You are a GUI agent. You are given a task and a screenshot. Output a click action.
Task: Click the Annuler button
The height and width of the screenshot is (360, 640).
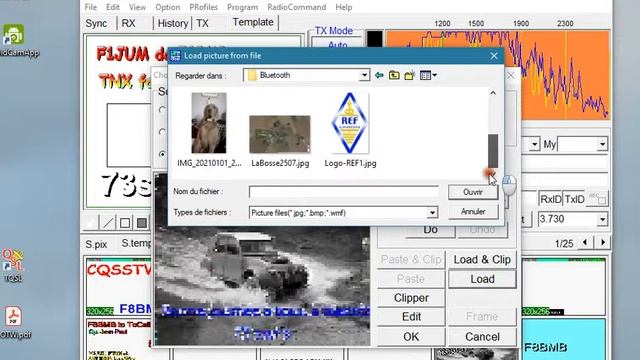point(473,212)
